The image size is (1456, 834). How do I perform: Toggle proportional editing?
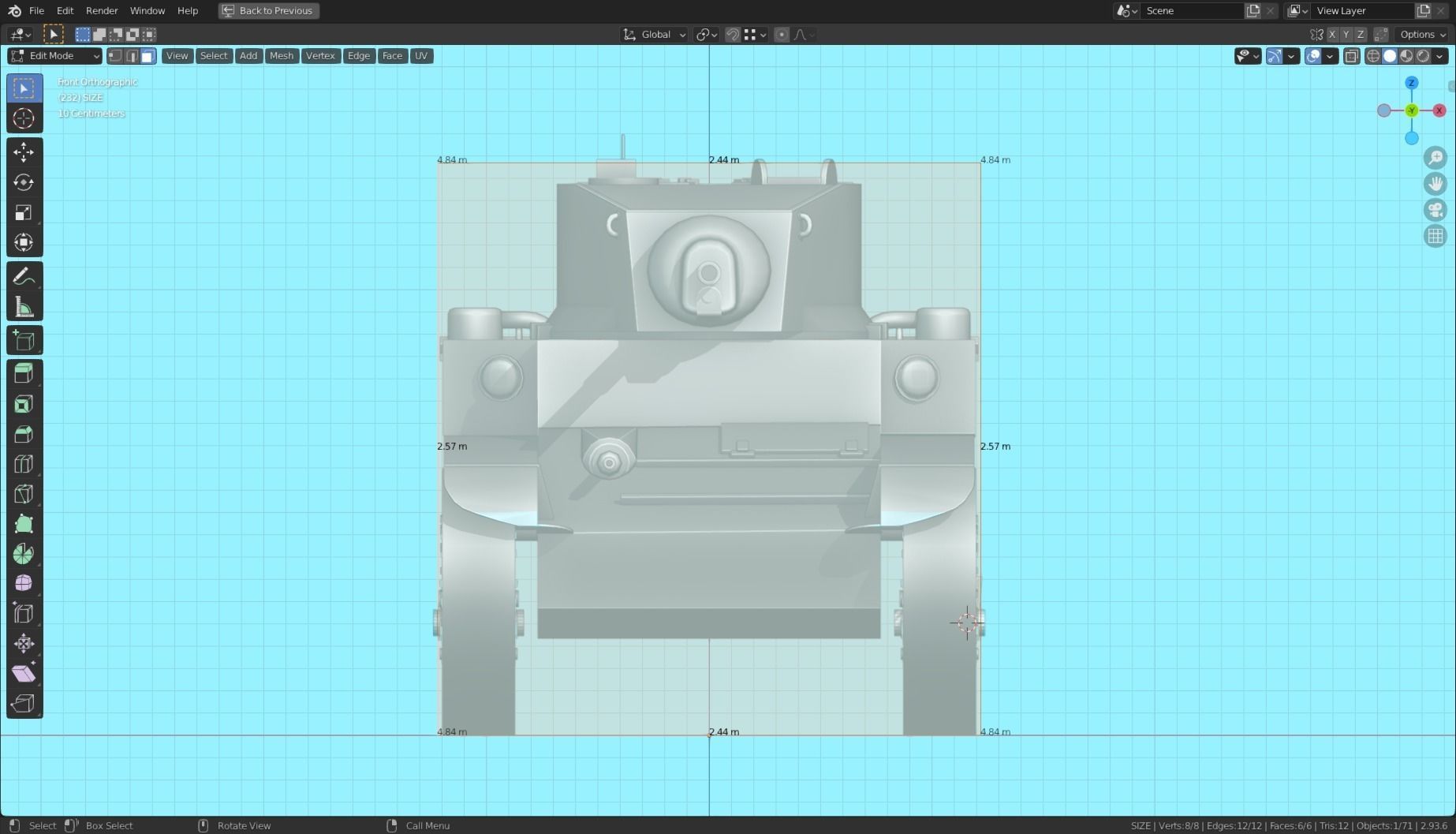781,34
